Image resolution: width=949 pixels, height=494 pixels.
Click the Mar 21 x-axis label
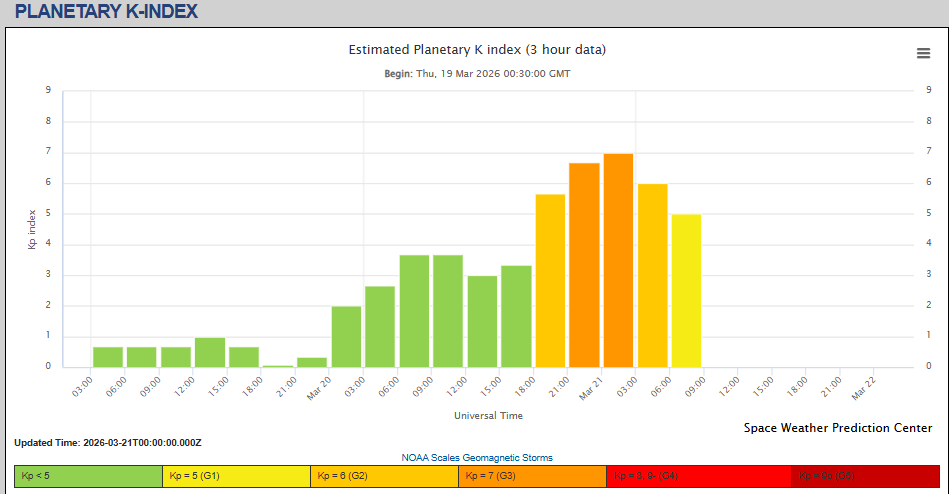click(591, 389)
